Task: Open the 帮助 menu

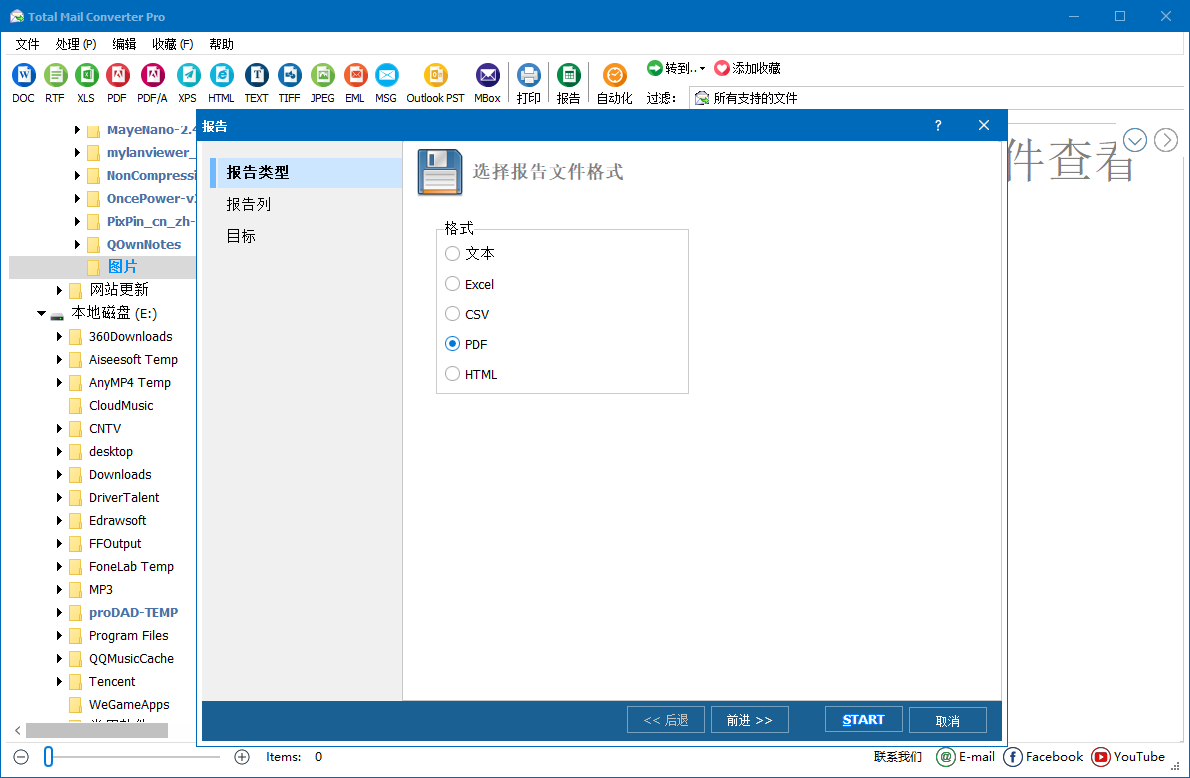Action: [220, 43]
